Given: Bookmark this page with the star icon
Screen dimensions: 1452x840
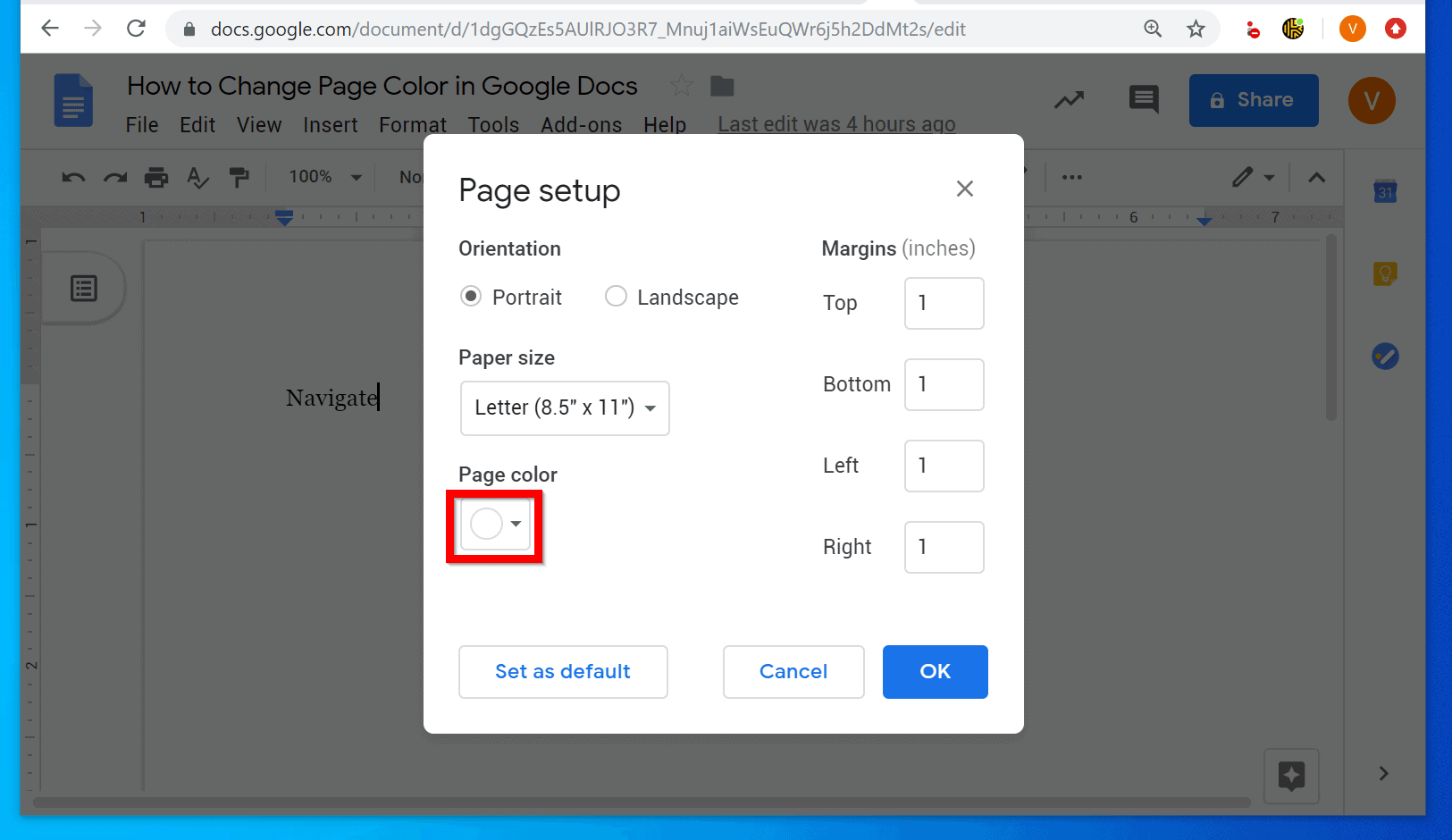Looking at the screenshot, I should click(1196, 29).
